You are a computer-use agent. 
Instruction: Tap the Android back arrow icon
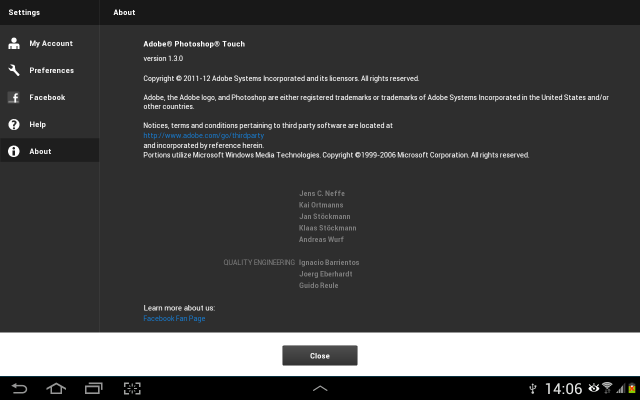point(19,388)
